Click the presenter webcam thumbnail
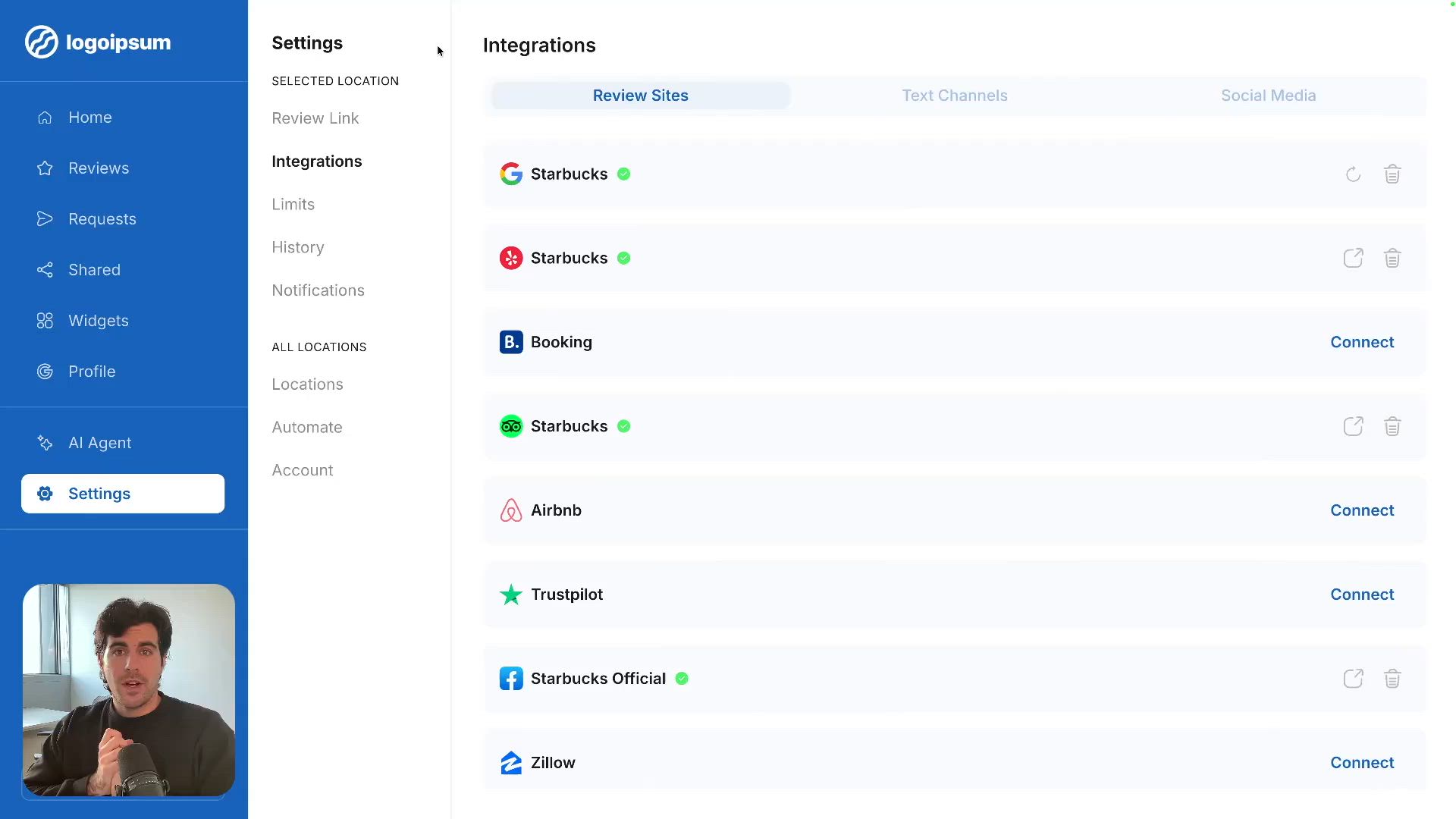 coord(129,689)
